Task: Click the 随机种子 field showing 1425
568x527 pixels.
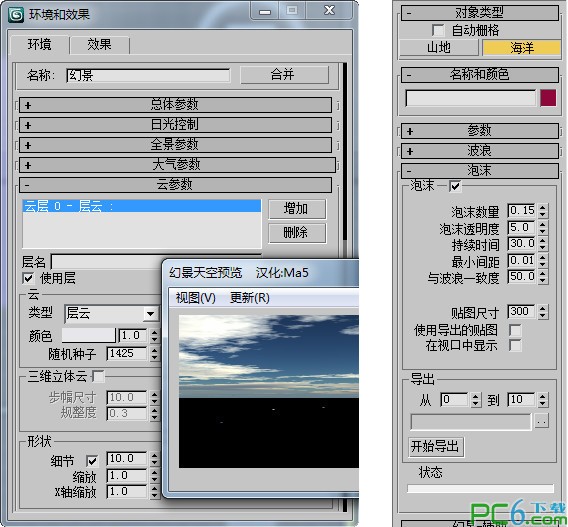Action: [x=127, y=354]
